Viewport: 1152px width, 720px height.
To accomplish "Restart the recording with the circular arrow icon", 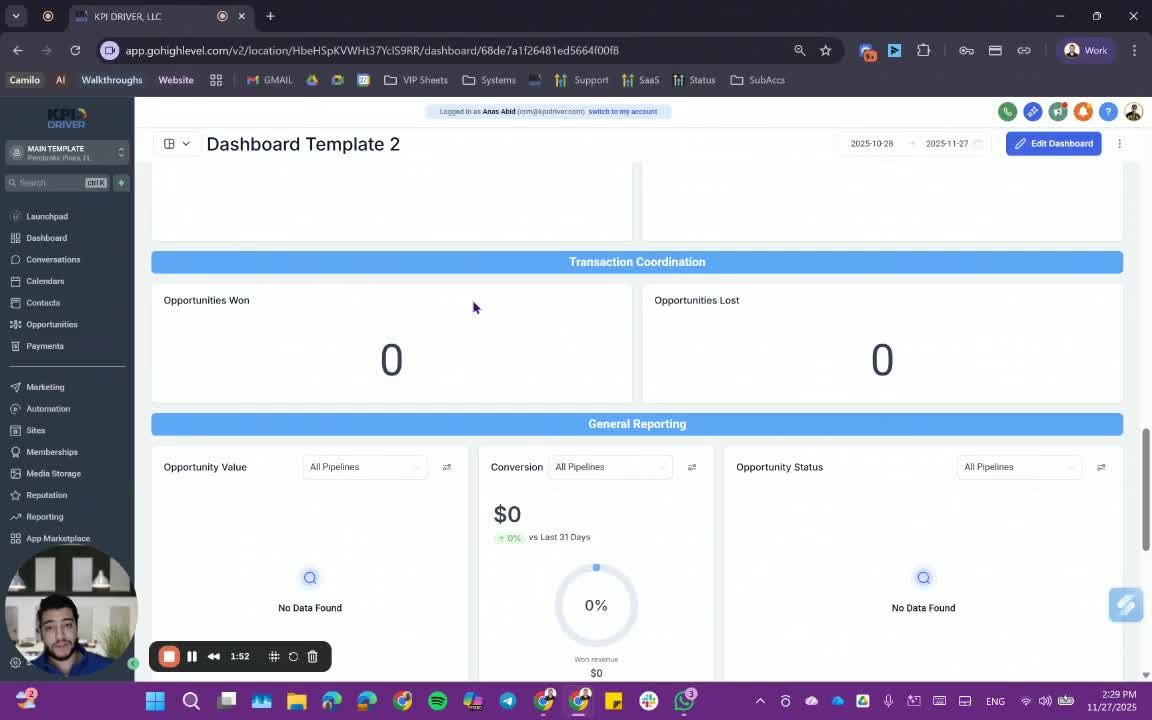I will point(293,657).
